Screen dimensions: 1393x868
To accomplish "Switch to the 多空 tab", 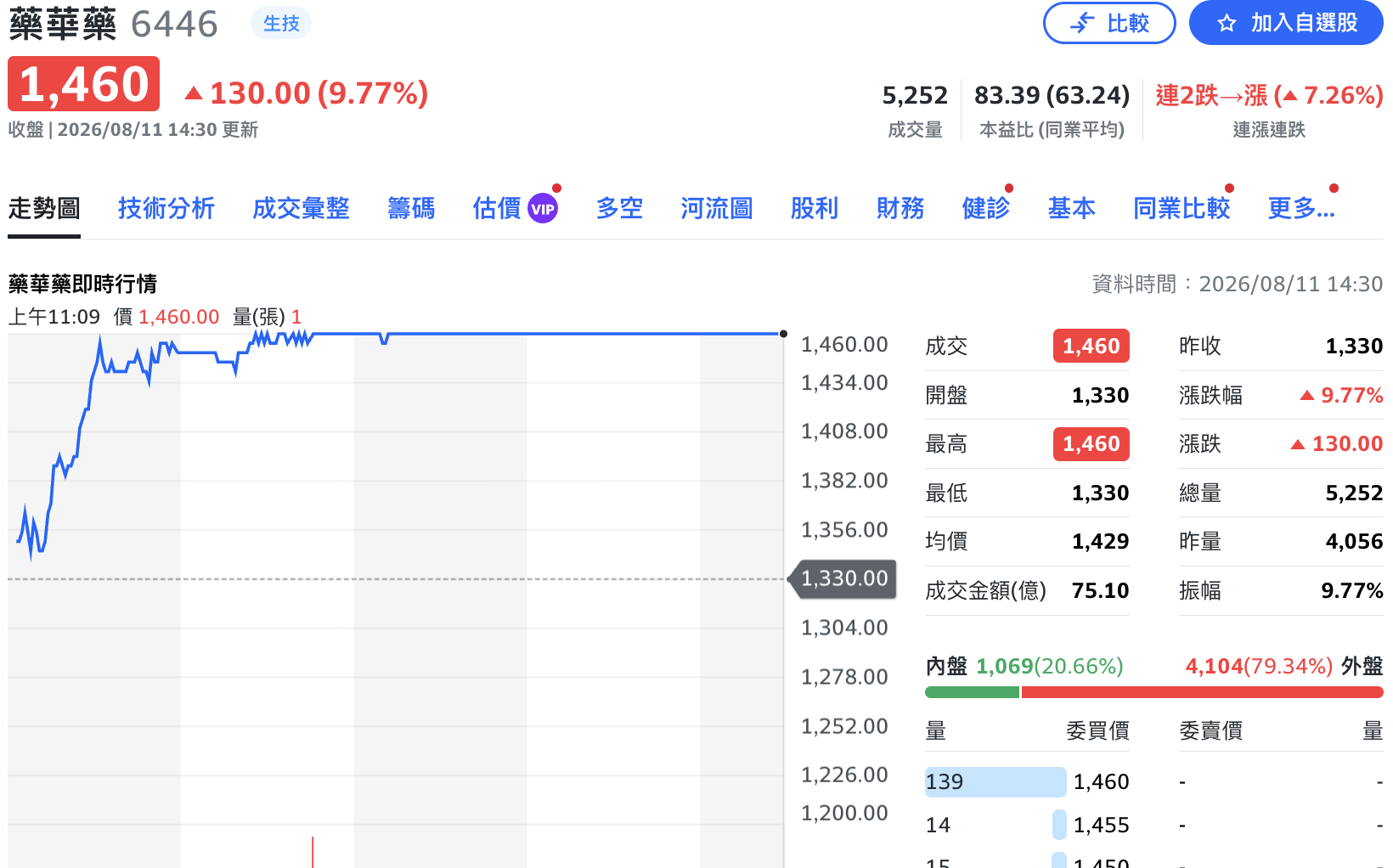I will (619, 208).
